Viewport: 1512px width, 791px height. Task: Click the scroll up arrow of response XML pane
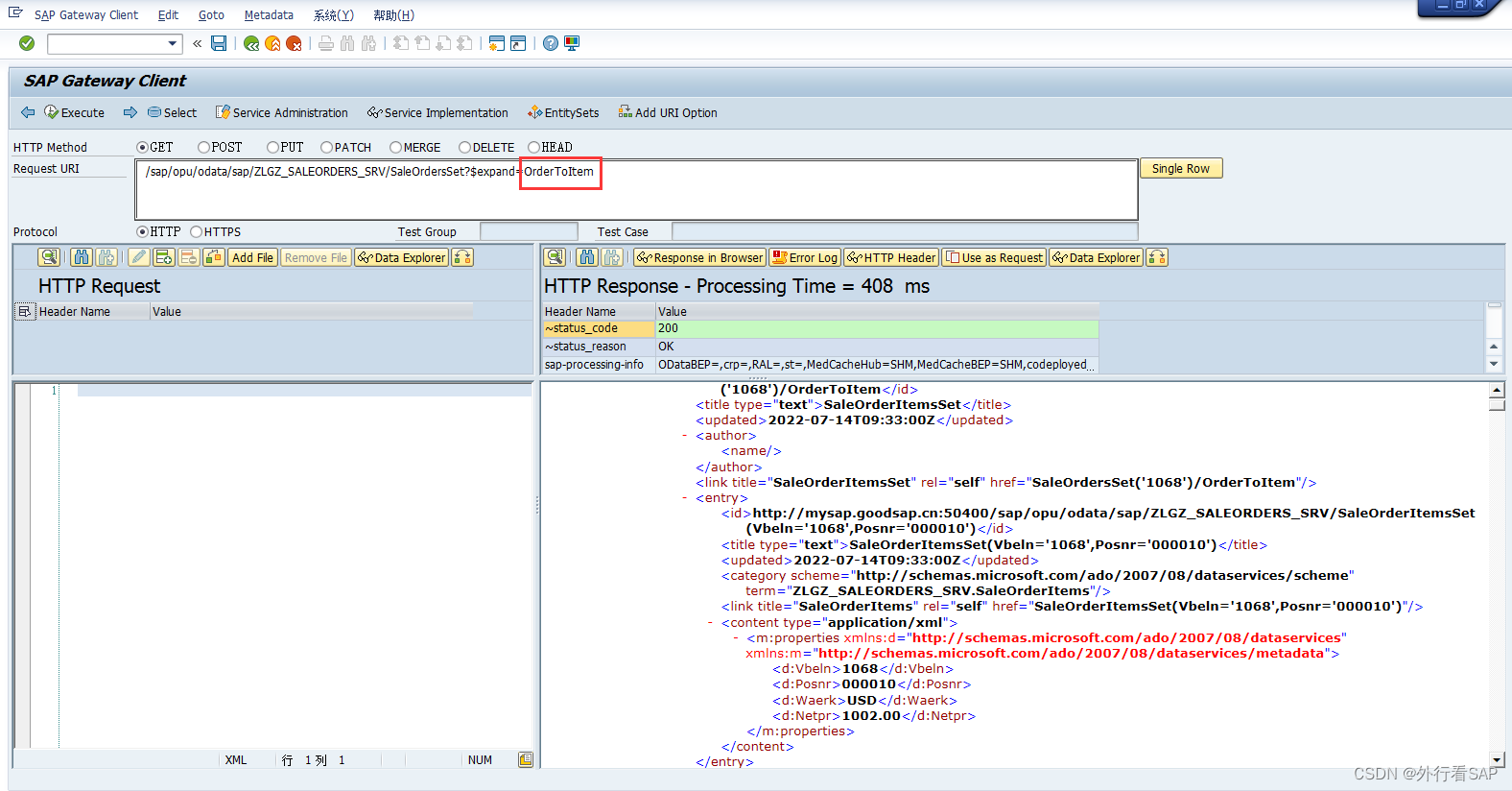[x=1497, y=390]
